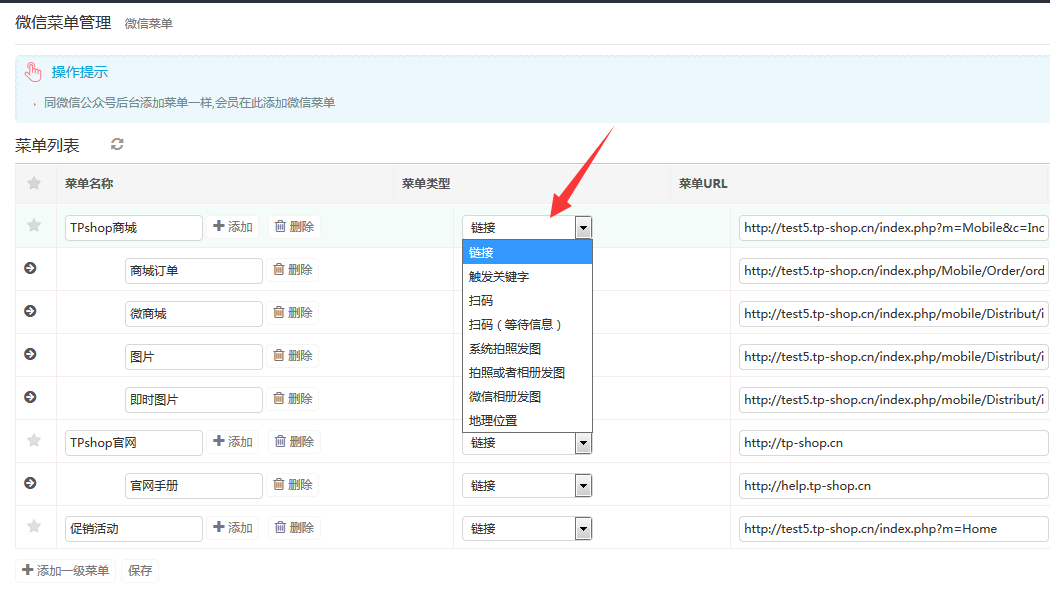Click the star icon in table header
Image resolution: width=1050 pixels, height=609 pixels.
34,183
